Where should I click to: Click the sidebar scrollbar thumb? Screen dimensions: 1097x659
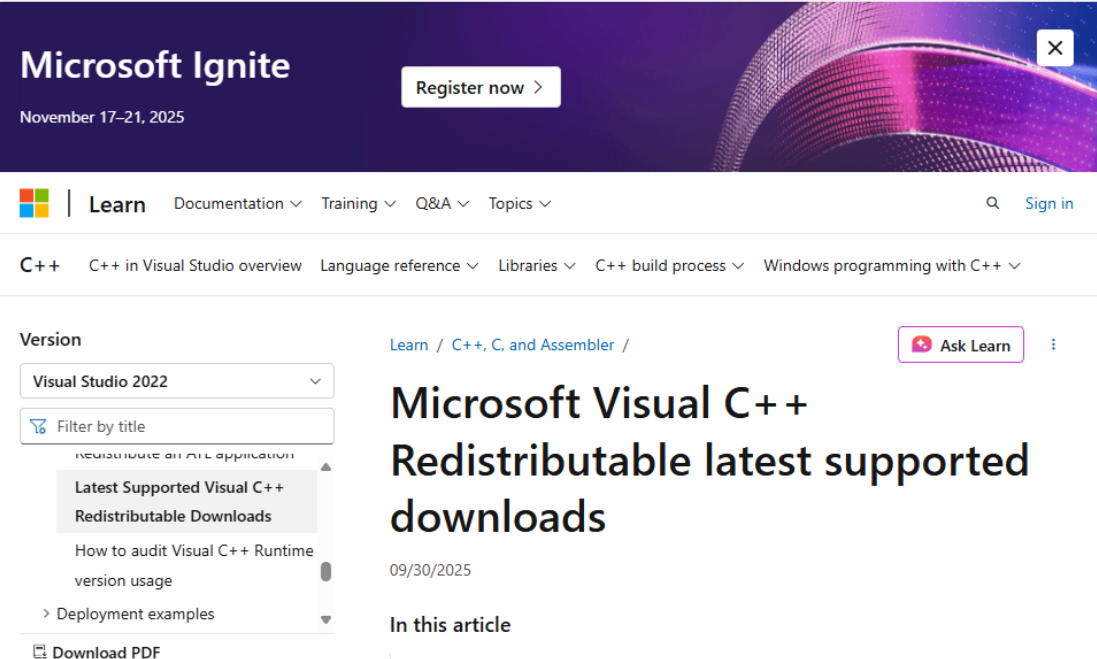tap(326, 572)
